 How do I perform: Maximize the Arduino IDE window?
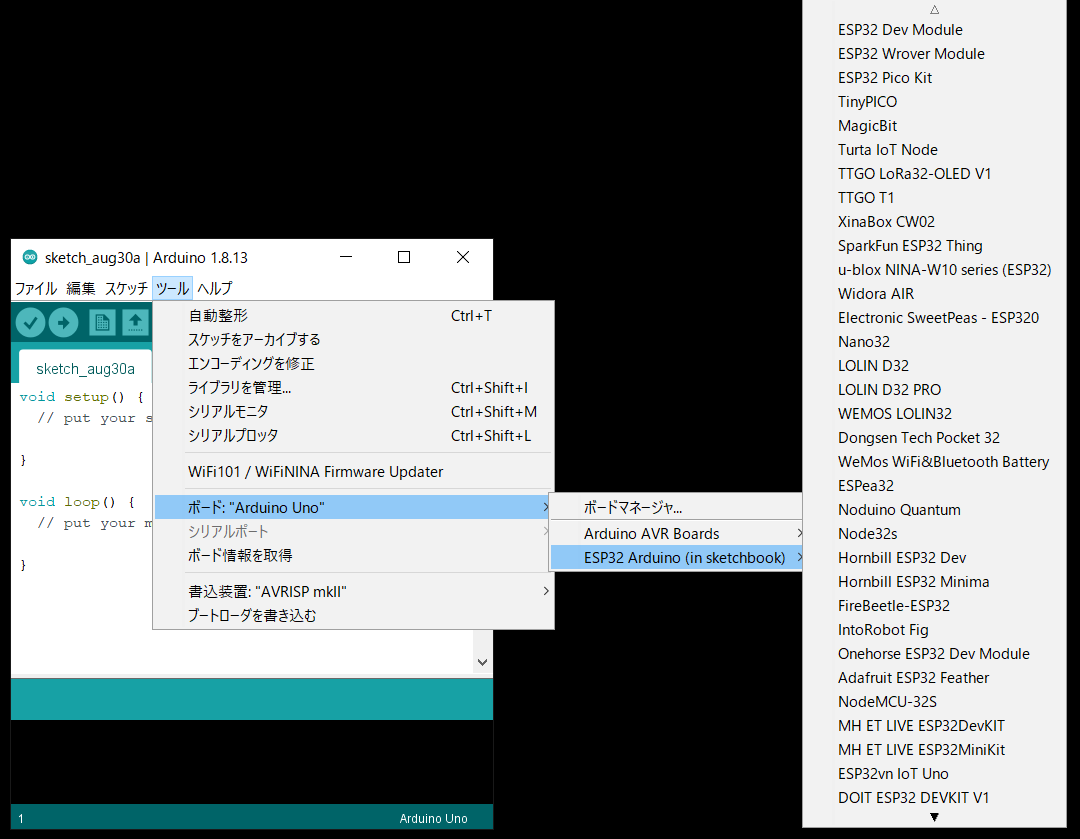pyautogui.click(x=404, y=257)
